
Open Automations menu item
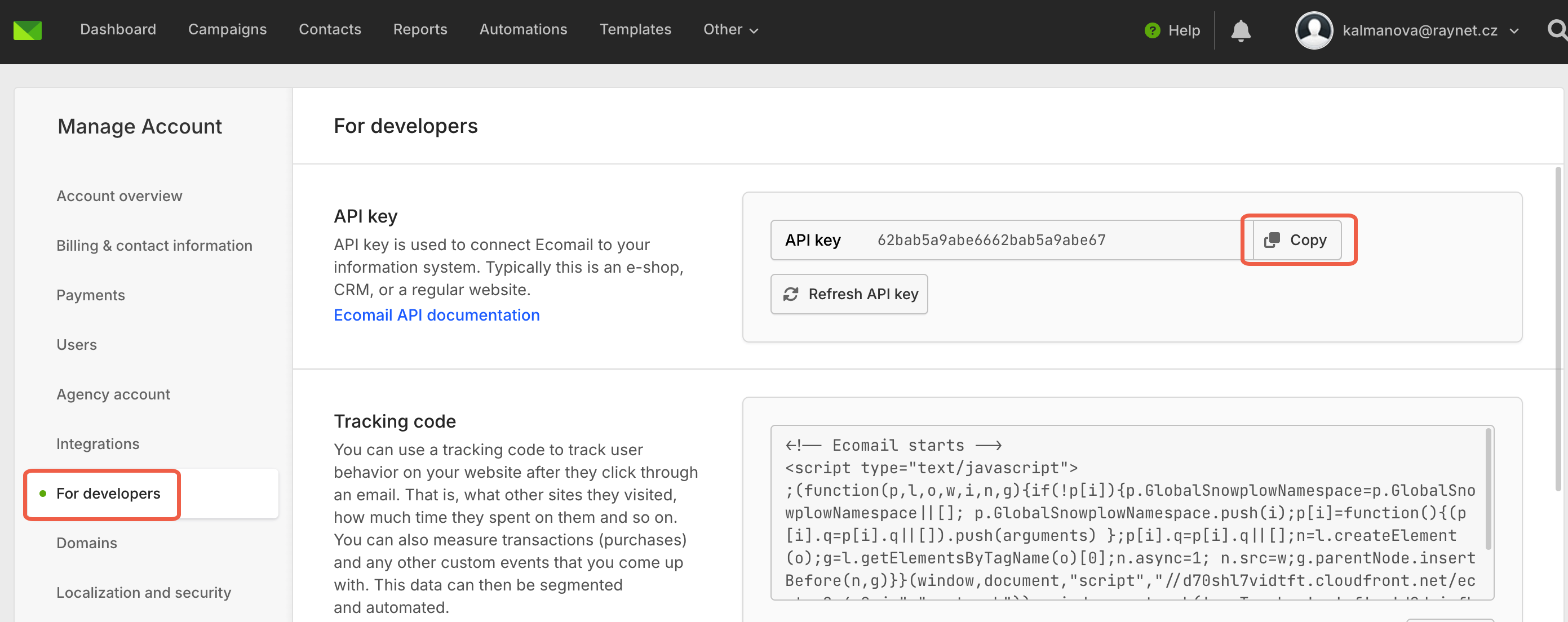pyautogui.click(x=523, y=29)
